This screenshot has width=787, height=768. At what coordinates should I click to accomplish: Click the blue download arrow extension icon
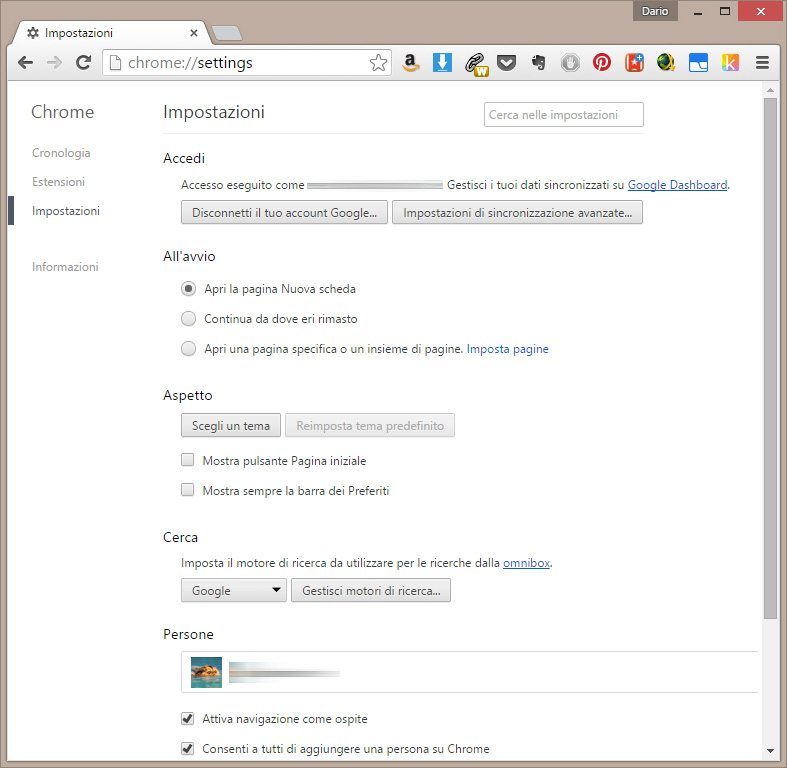(x=442, y=62)
